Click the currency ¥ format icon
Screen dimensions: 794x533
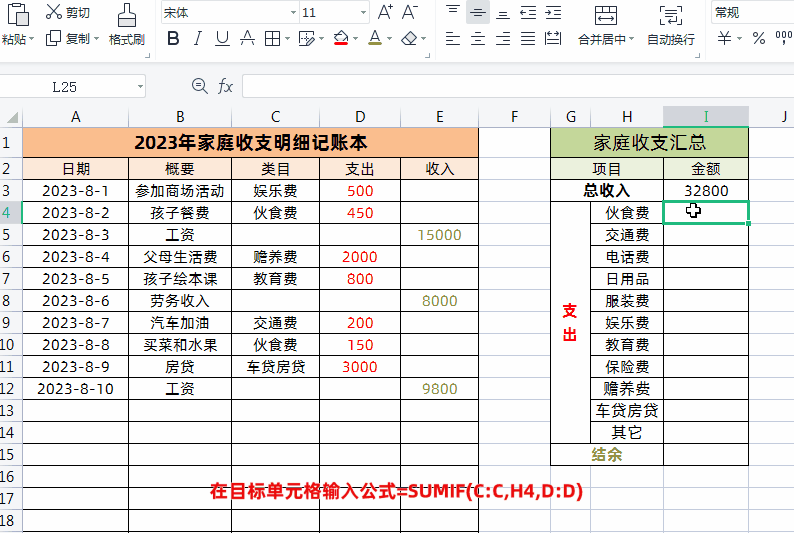coord(725,38)
